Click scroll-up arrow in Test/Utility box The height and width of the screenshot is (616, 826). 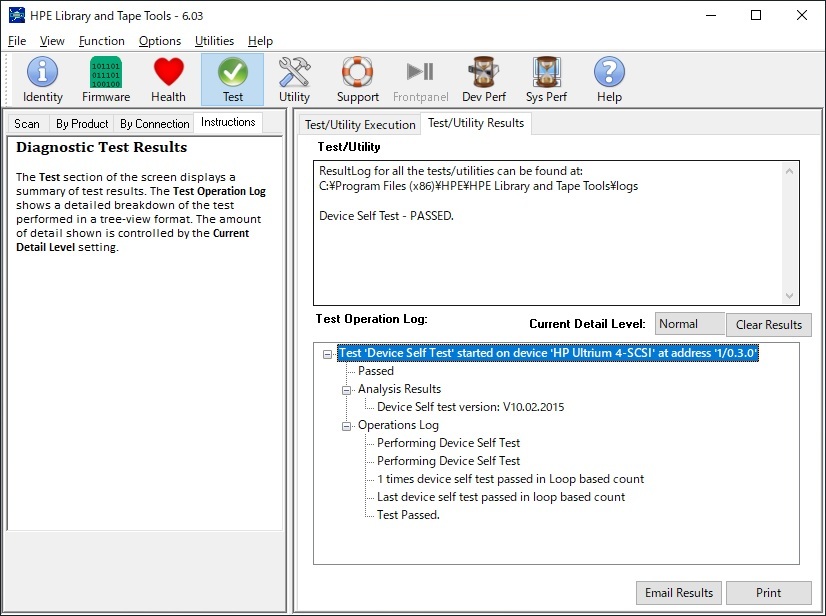pyautogui.click(x=789, y=171)
